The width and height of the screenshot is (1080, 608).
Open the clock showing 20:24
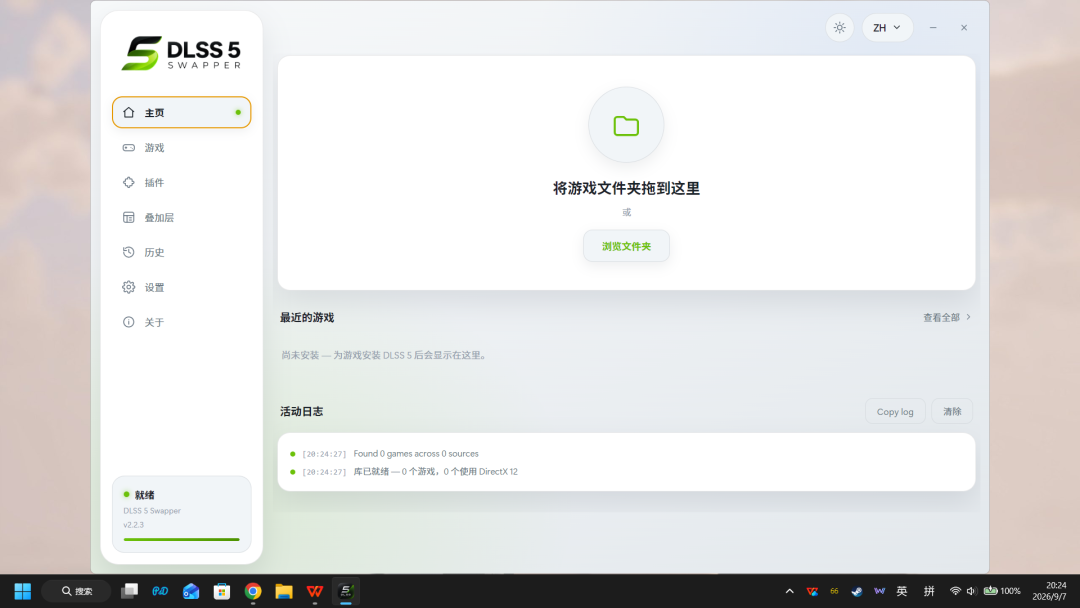[1050, 591]
